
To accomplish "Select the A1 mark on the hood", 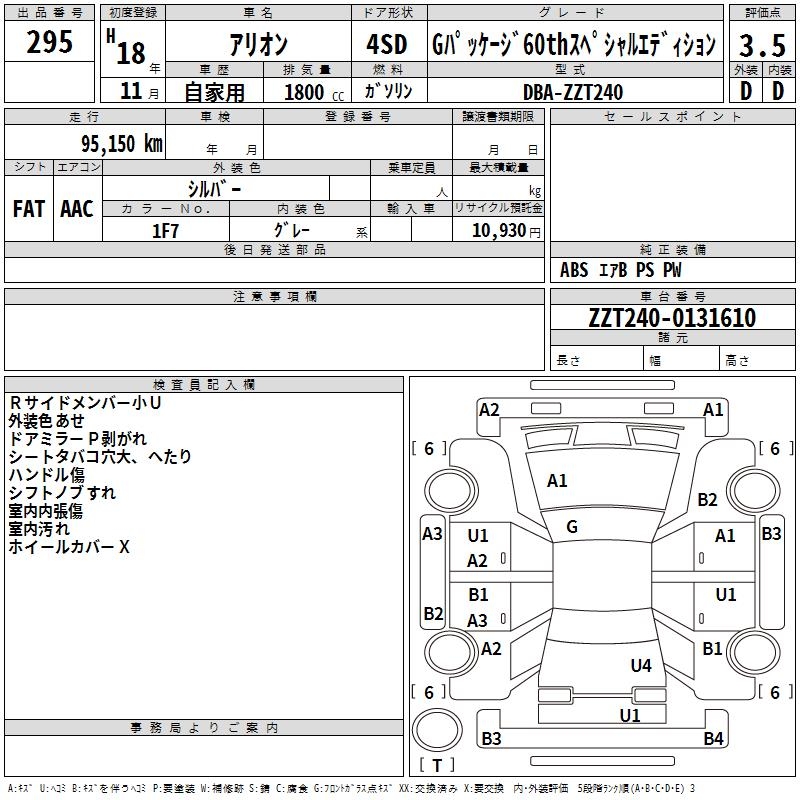I will [x=557, y=481].
